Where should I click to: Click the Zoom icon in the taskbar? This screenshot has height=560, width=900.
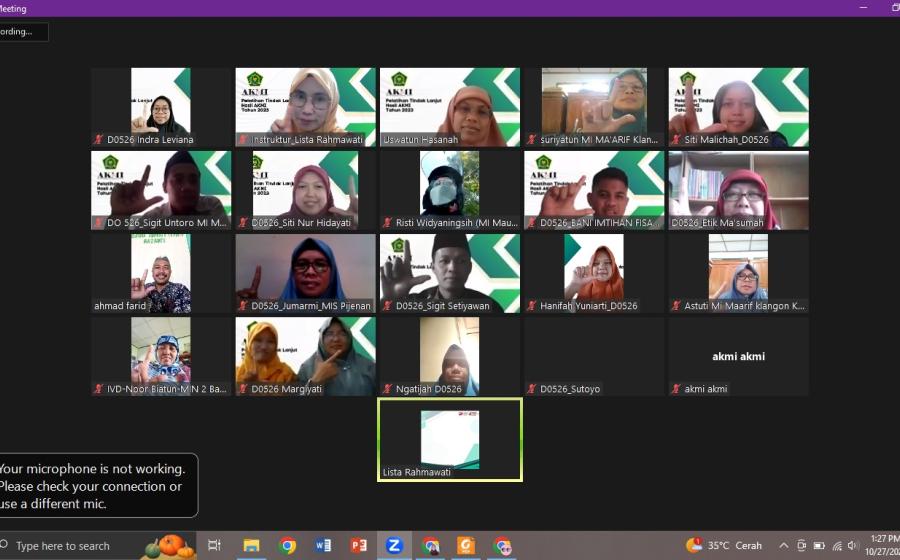[x=394, y=545]
